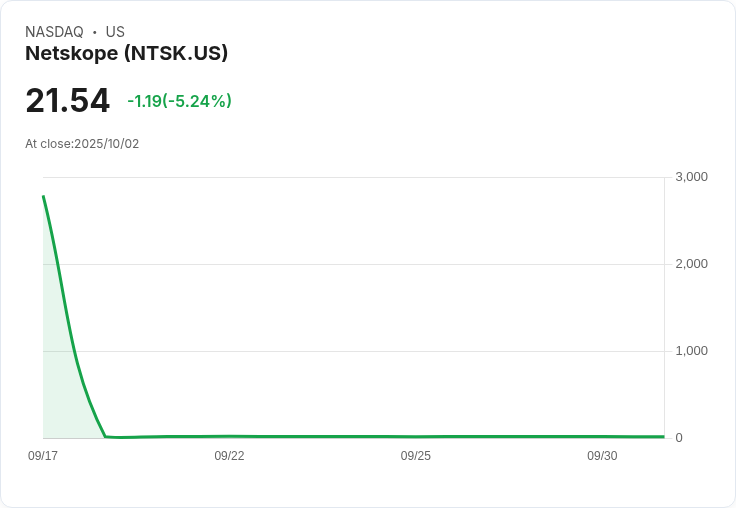Click the green chart line peak at 09/17
This screenshot has width=736, height=508.
[44, 196]
